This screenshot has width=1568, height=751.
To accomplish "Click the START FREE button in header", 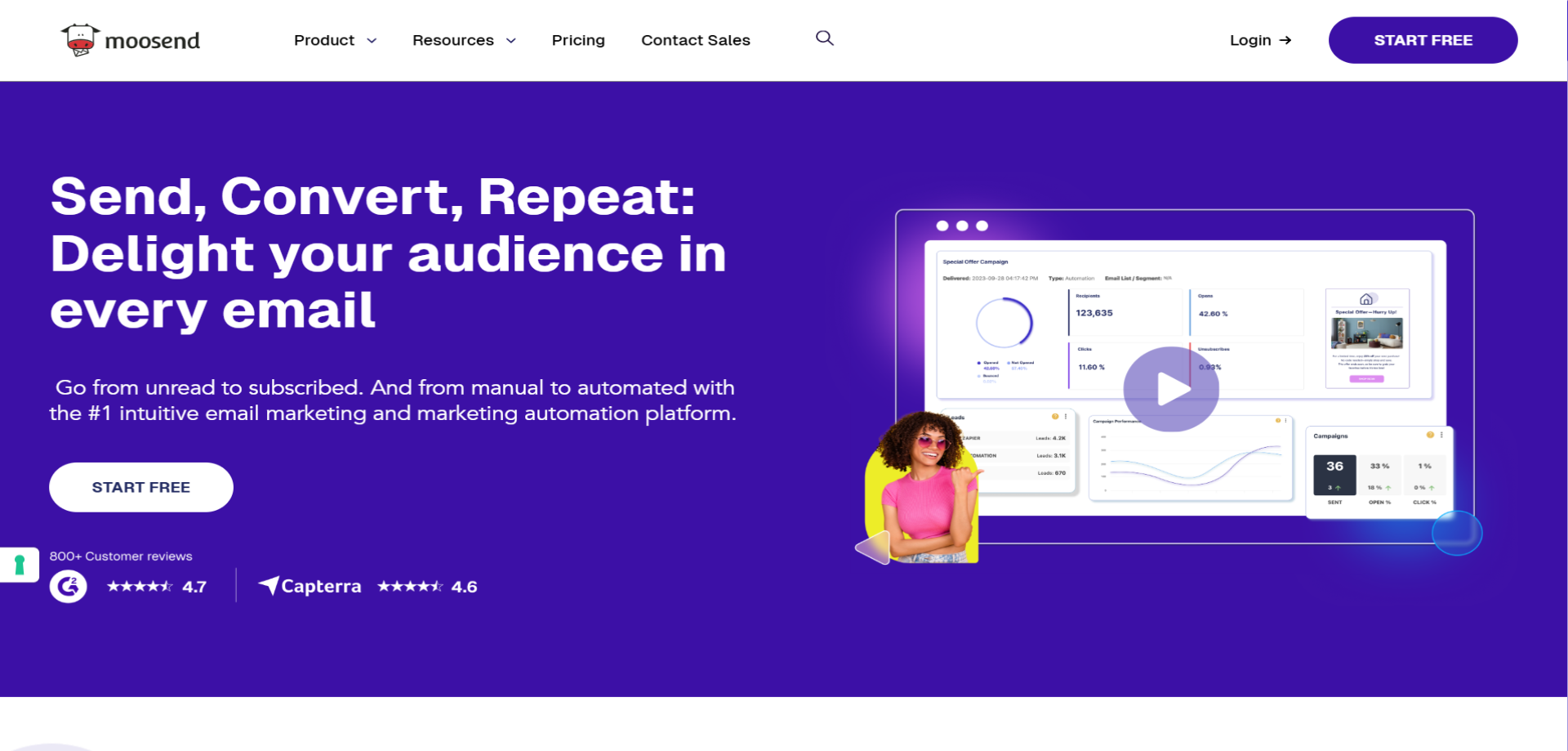I will point(1423,40).
